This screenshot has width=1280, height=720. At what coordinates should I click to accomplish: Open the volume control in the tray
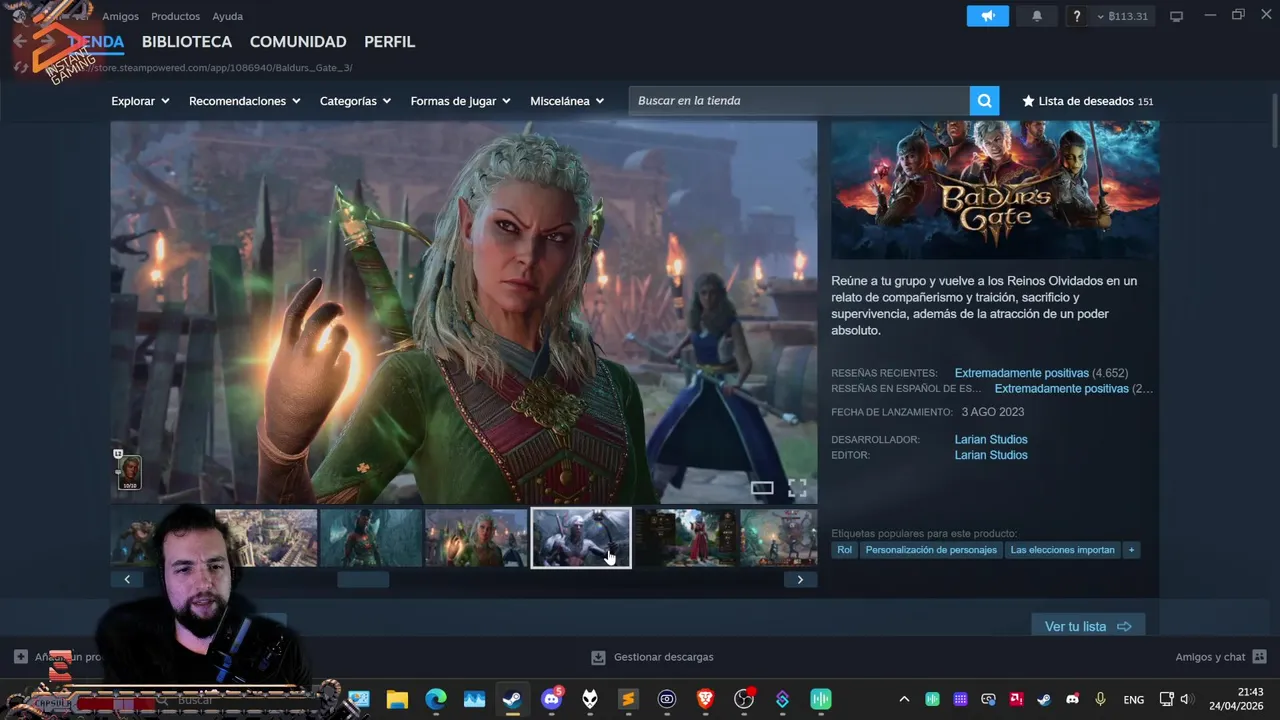tap(1186, 699)
